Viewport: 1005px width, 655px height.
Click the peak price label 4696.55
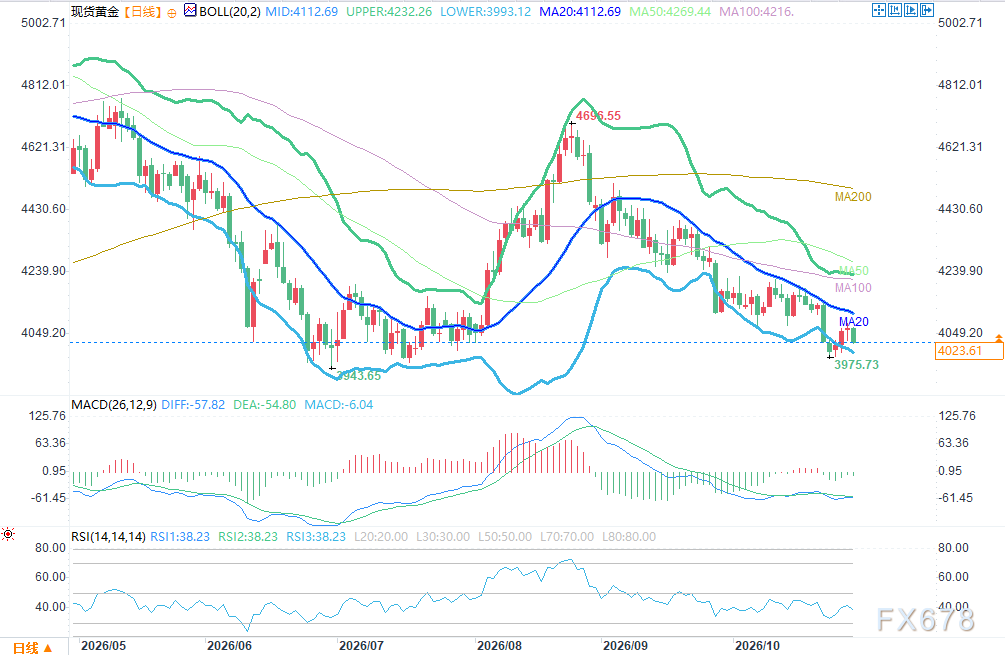tap(599, 116)
